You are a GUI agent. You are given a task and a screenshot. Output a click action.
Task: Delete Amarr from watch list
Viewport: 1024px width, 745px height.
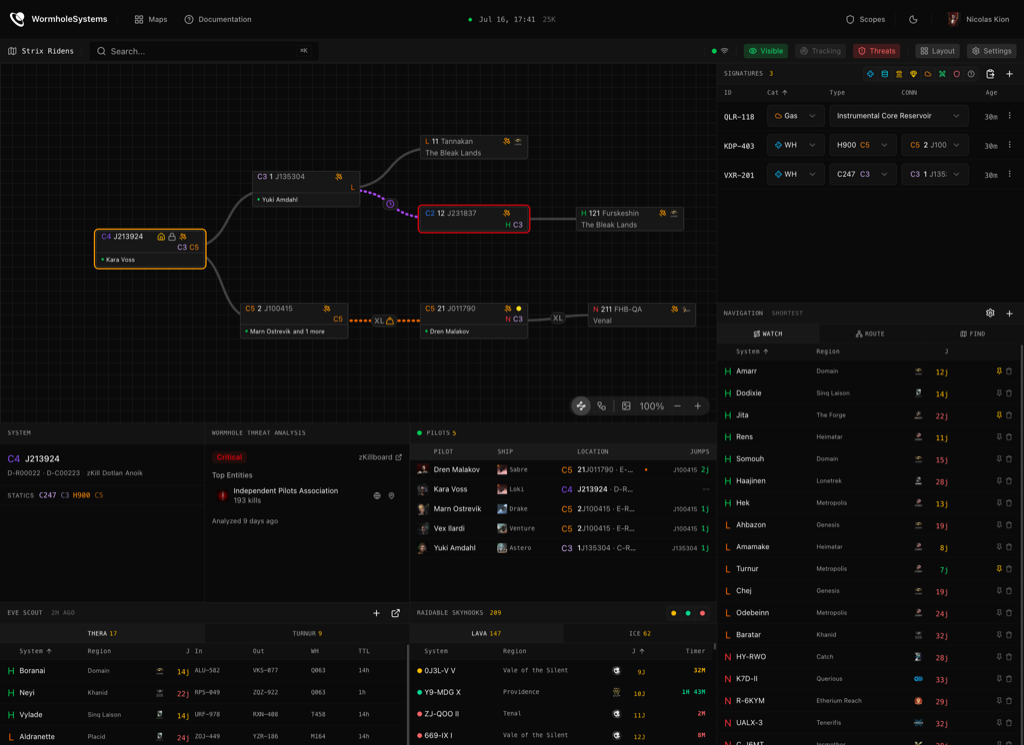(x=1009, y=372)
